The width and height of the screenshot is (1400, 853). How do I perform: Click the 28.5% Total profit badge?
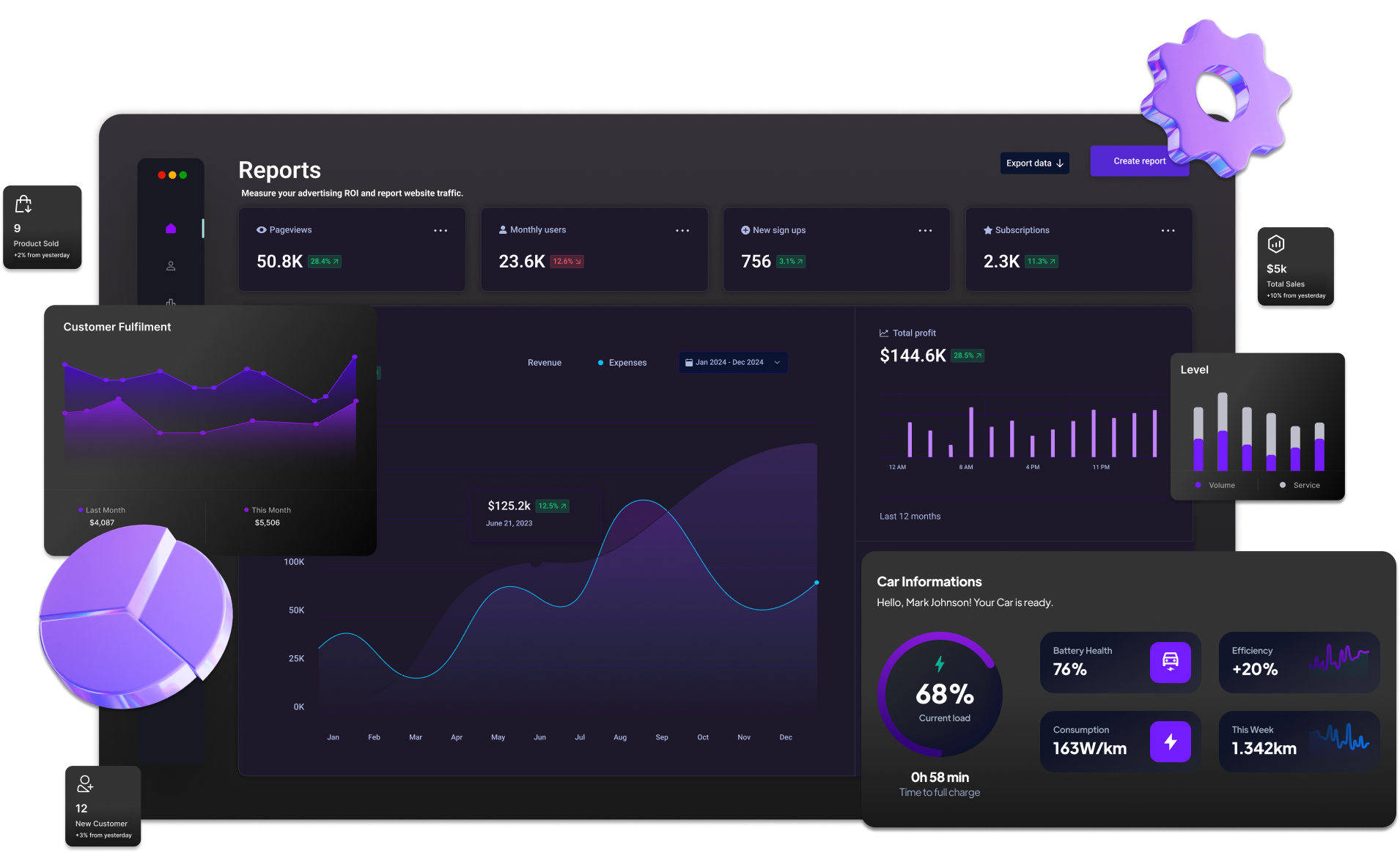[968, 355]
